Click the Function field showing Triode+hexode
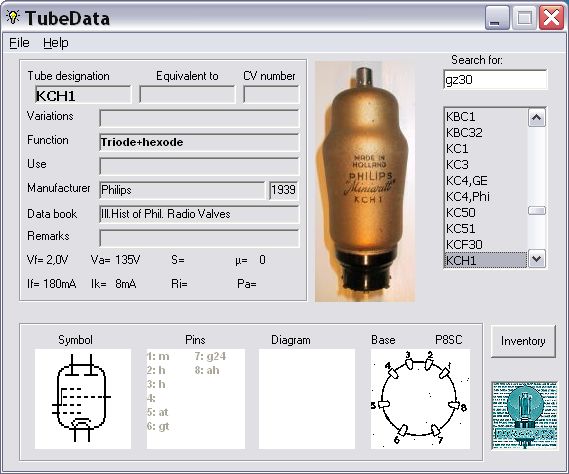The image size is (569, 474). (199, 142)
